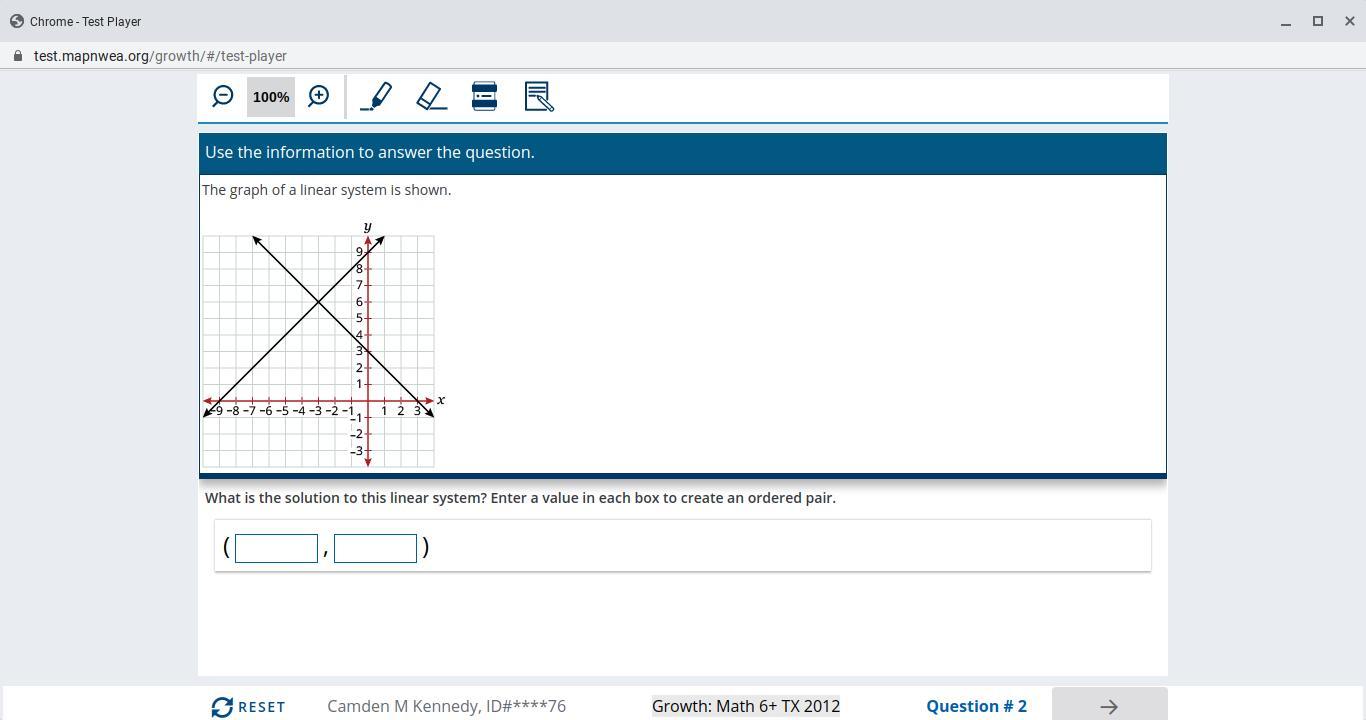Open the line reader tool

click(484, 96)
